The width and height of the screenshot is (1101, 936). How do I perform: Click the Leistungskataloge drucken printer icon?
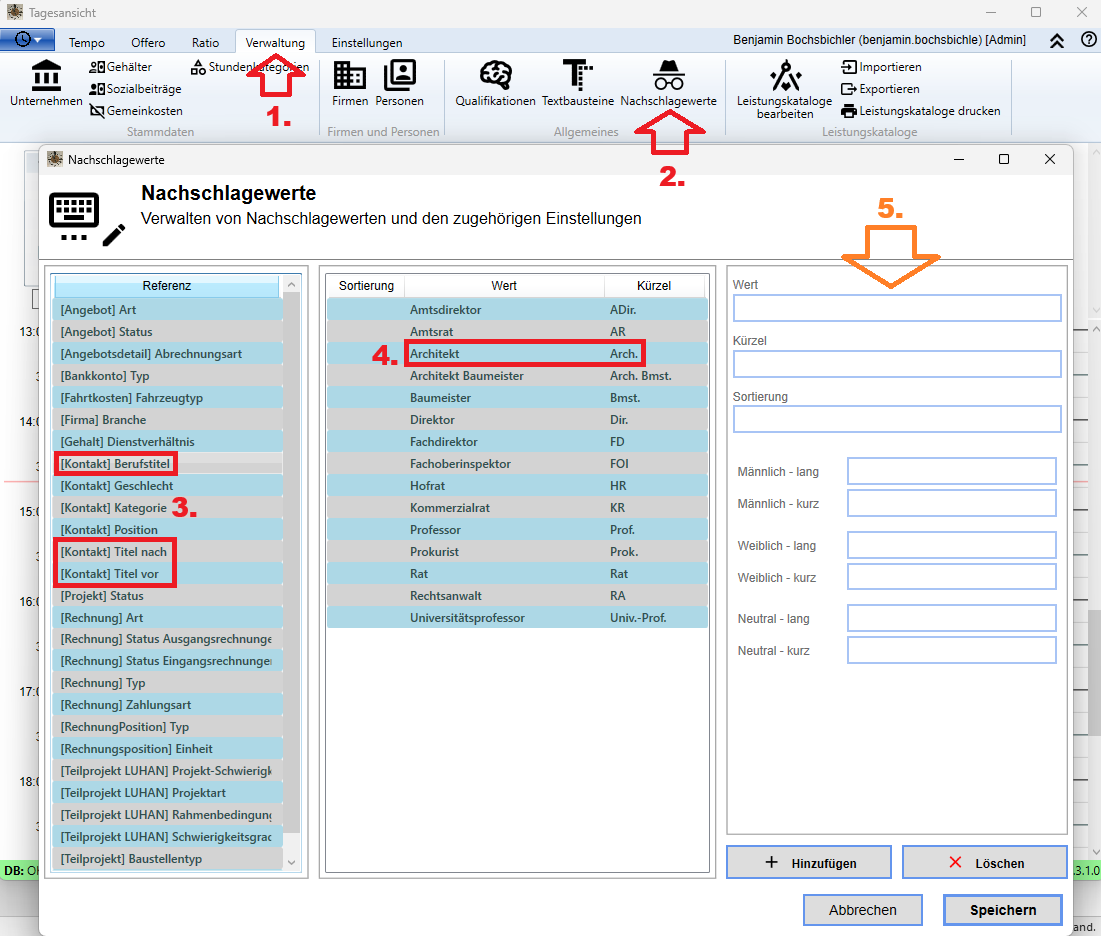point(849,111)
